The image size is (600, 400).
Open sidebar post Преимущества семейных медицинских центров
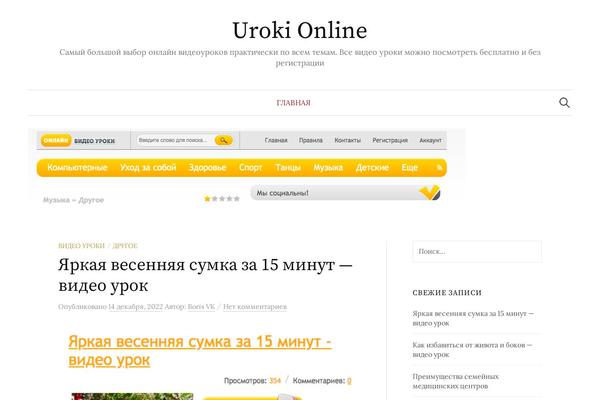(456, 381)
